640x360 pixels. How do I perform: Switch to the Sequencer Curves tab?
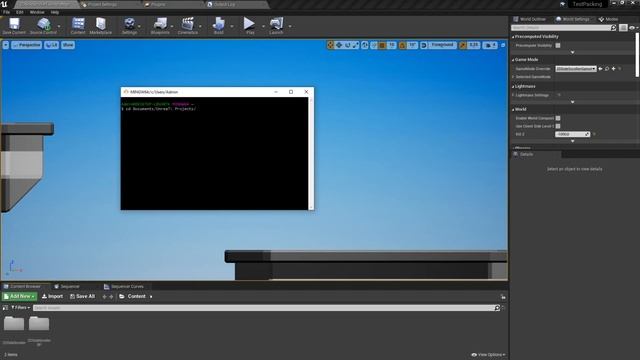tap(124, 287)
